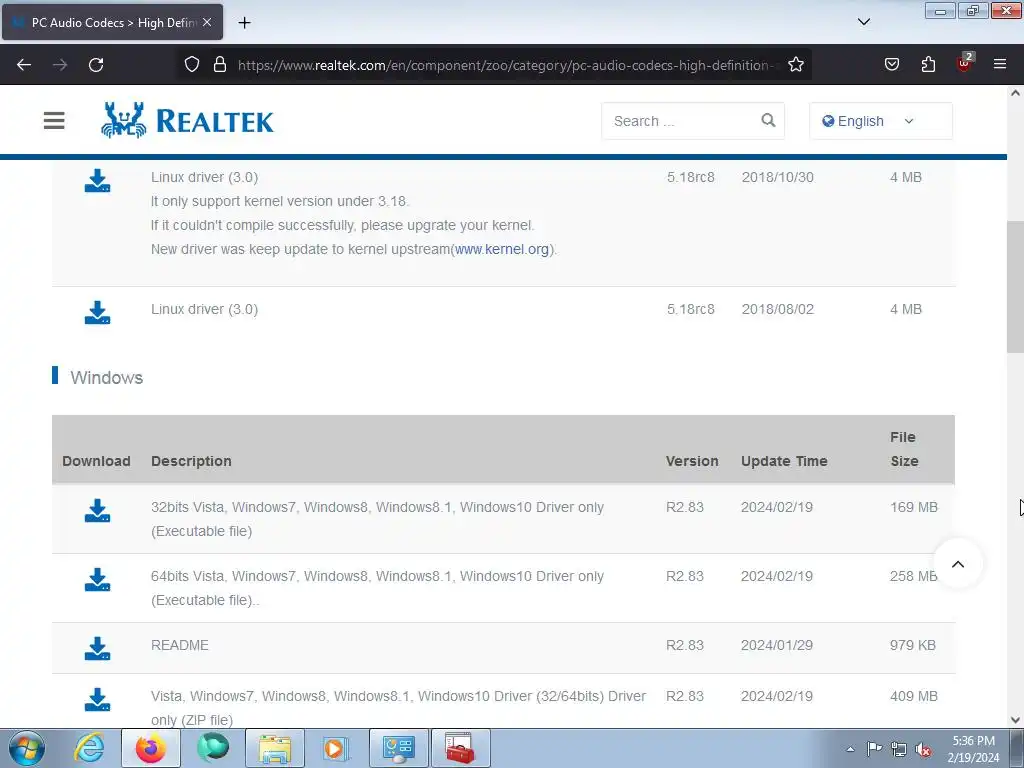
Task: Go to Realtek home via logo
Action: point(187,120)
